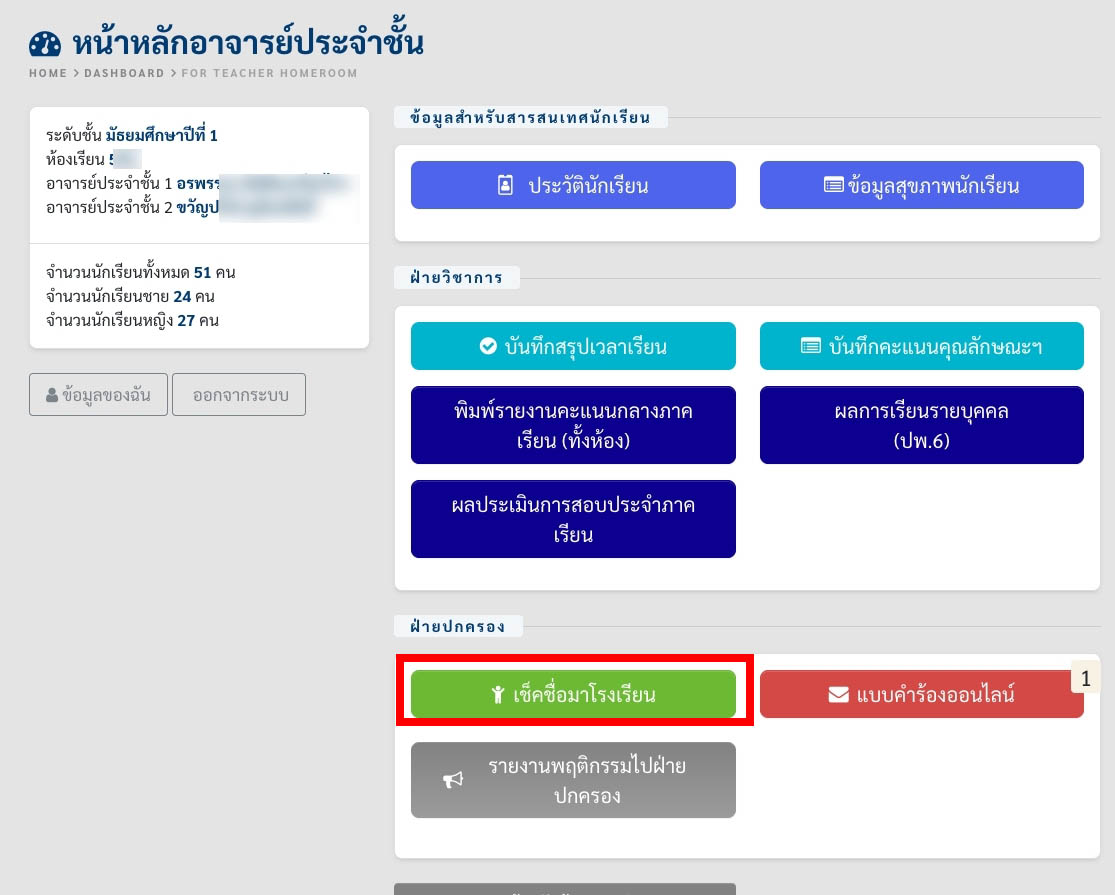Open พิมพ์รายงานคะแนนกลางภาคเรียน (ทั้งห้อง)
Viewport: 1115px width, 895px height.
click(573, 425)
